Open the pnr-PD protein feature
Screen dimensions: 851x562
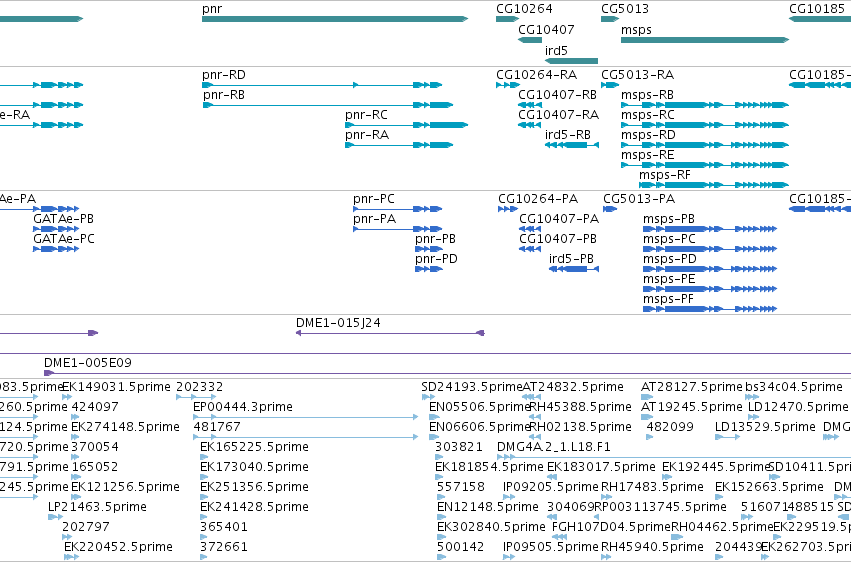click(x=429, y=269)
